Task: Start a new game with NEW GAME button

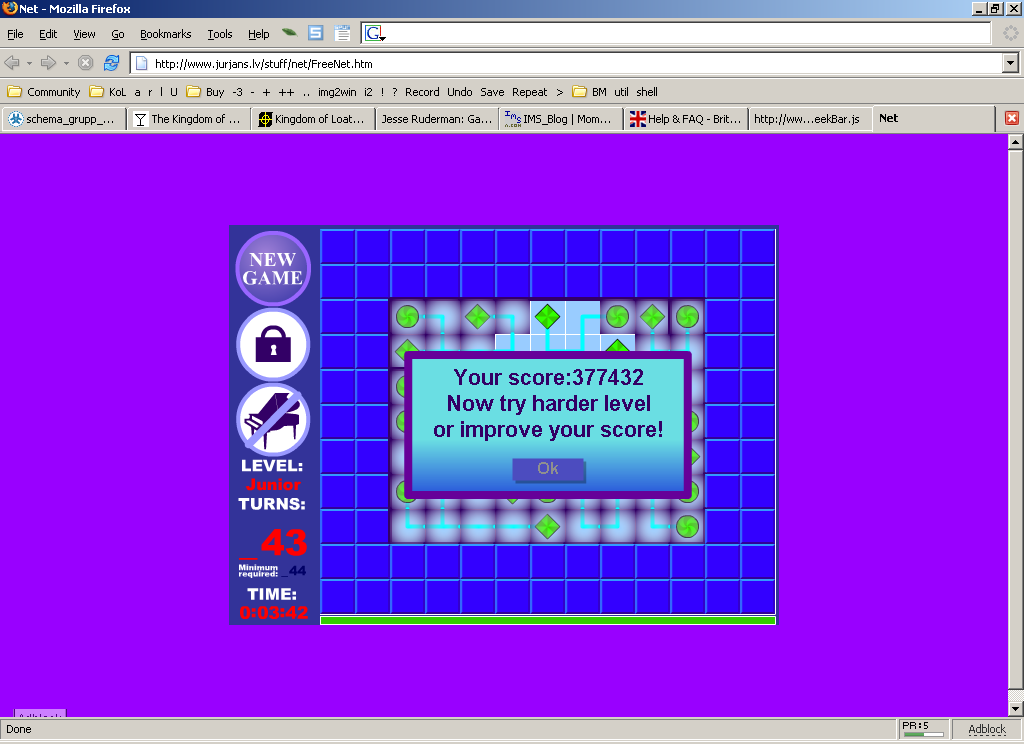Action: (273, 268)
